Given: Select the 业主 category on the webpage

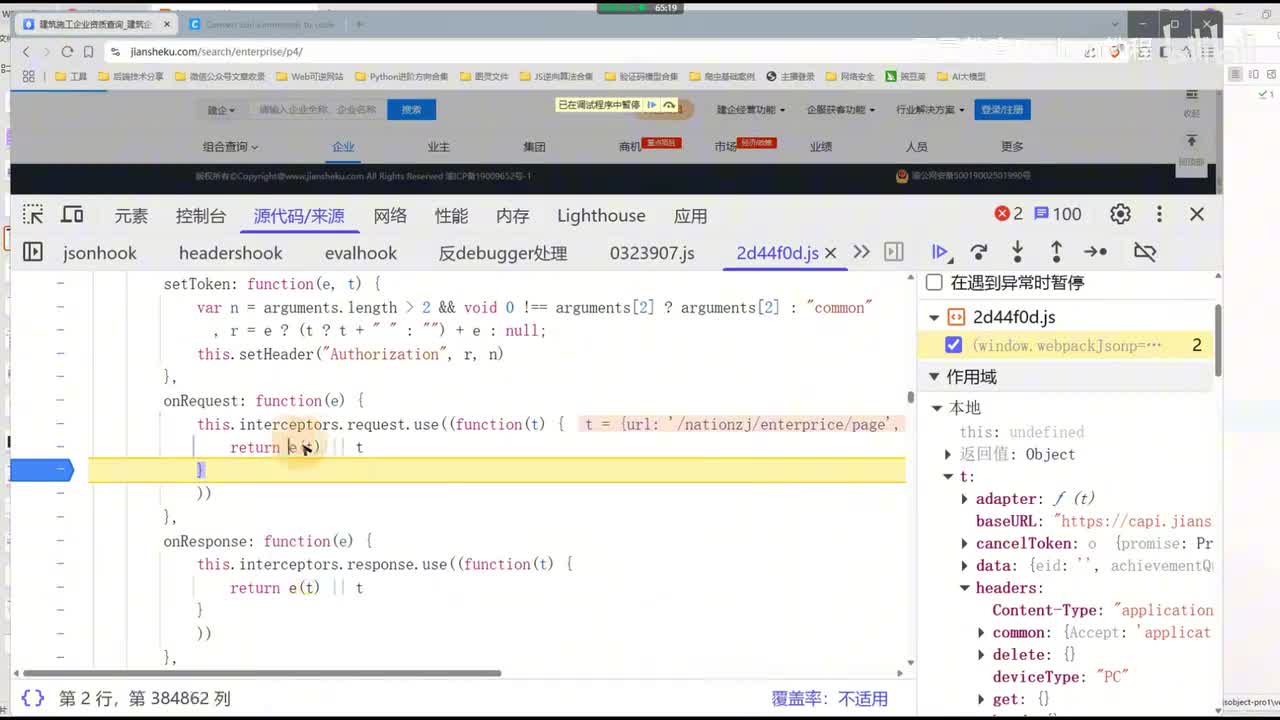Looking at the screenshot, I should tap(439, 147).
